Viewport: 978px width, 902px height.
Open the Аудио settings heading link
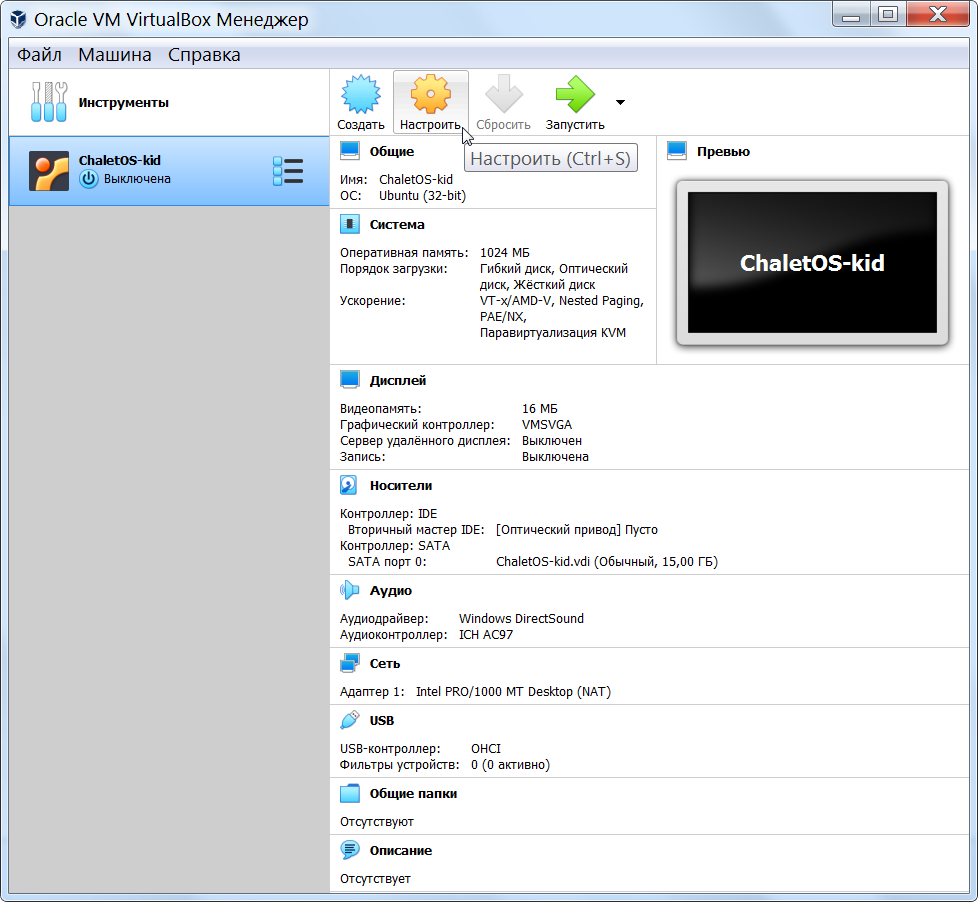390,591
